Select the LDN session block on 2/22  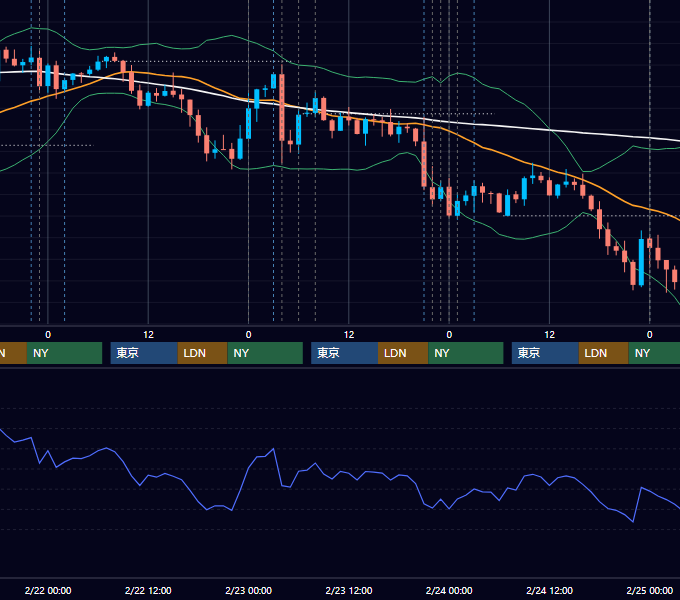(203, 353)
